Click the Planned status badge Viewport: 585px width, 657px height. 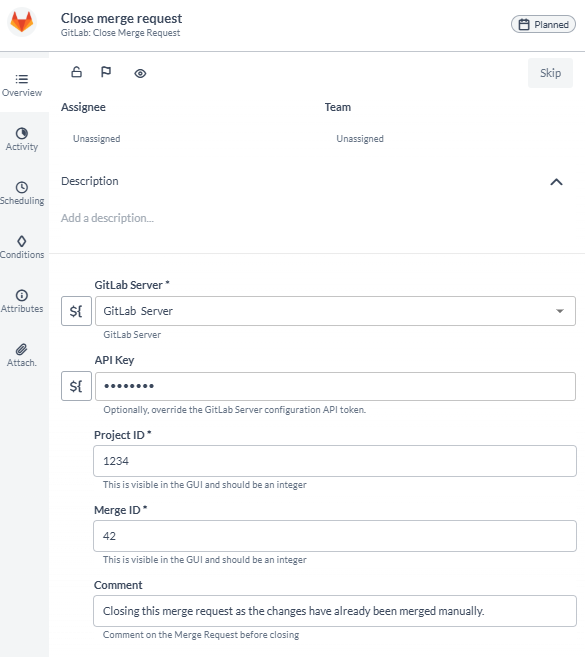pos(543,24)
